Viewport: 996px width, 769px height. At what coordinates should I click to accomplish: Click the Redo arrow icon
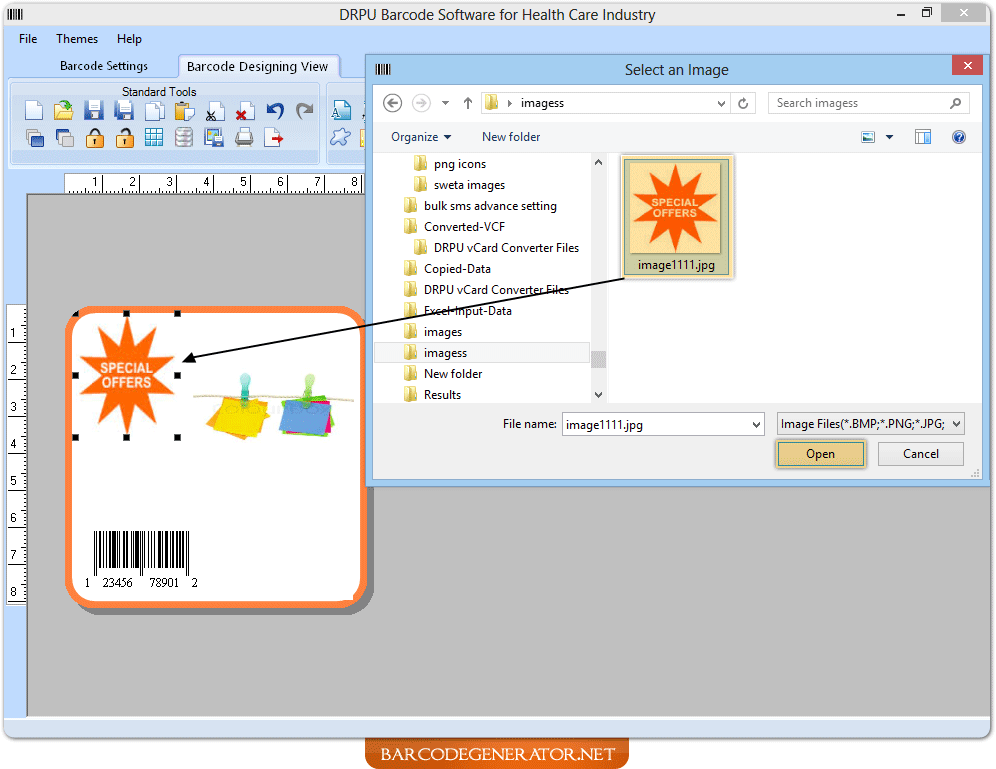(x=304, y=110)
